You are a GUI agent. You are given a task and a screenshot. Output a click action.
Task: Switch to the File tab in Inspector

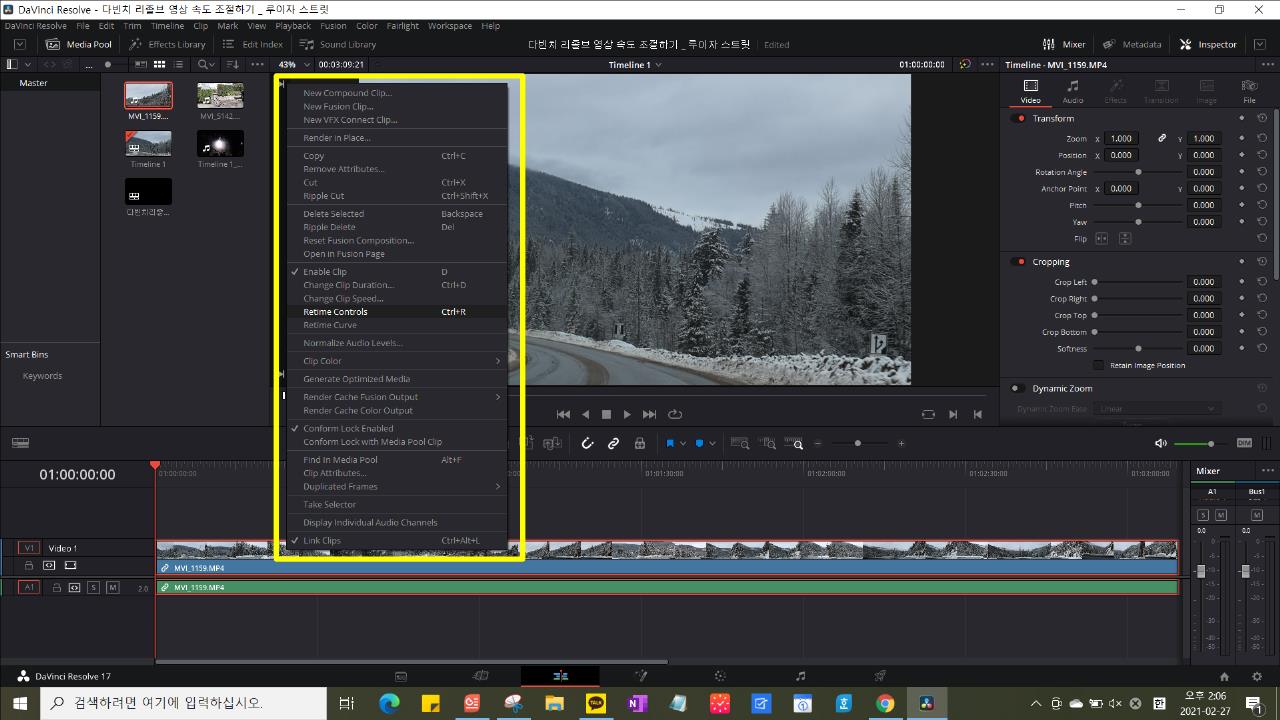pyautogui.click(x=1249, y=91)
